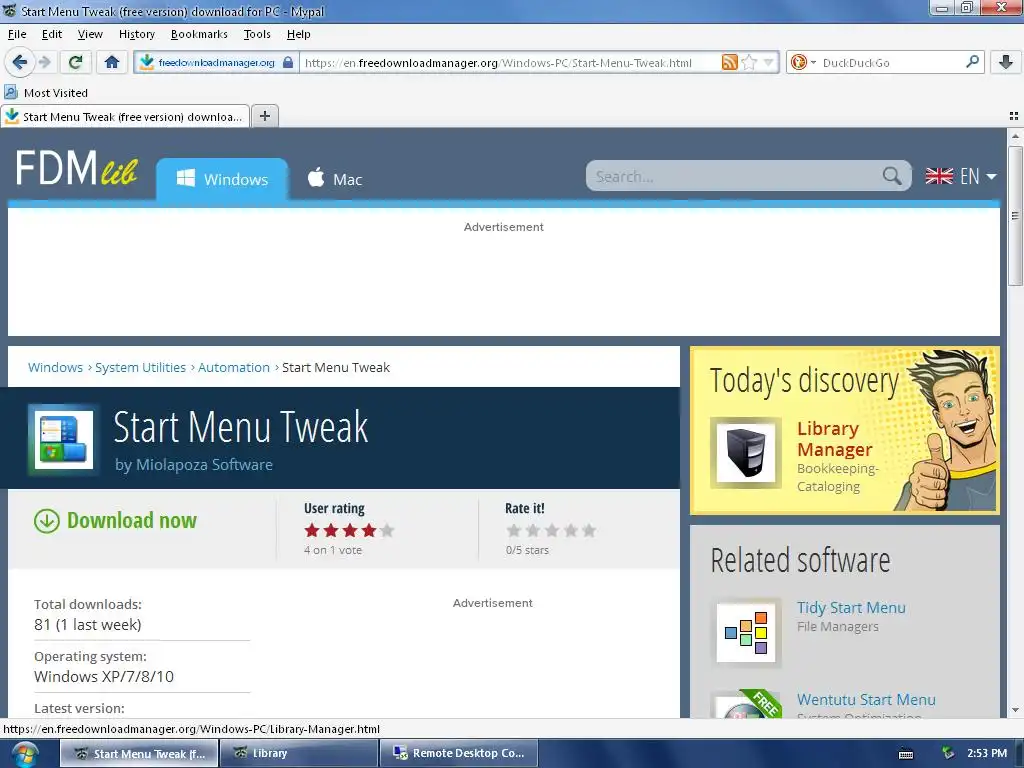Click the magnifier in the DuckDuckGo search box

972,62
